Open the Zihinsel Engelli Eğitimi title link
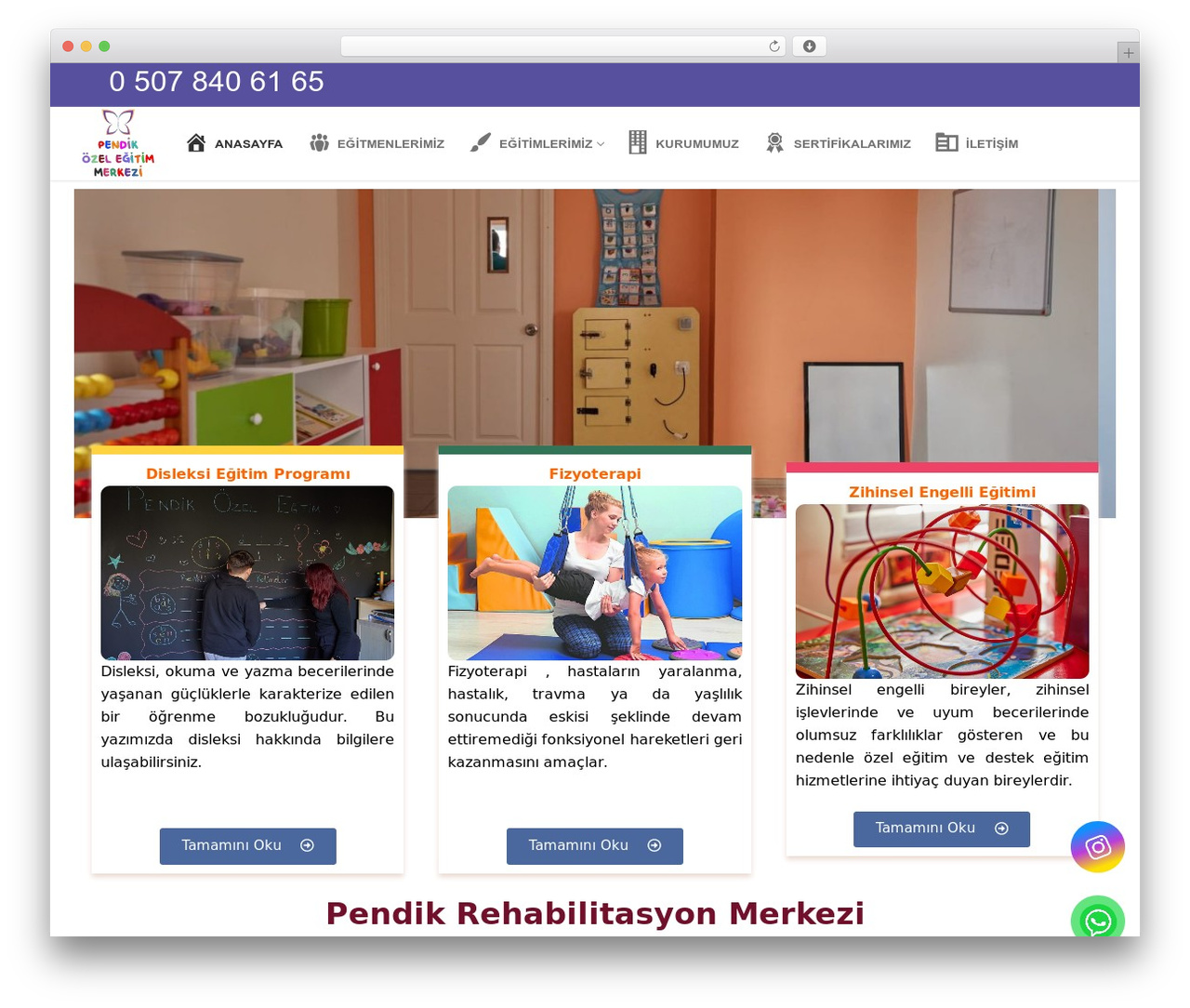 point(942,493)
